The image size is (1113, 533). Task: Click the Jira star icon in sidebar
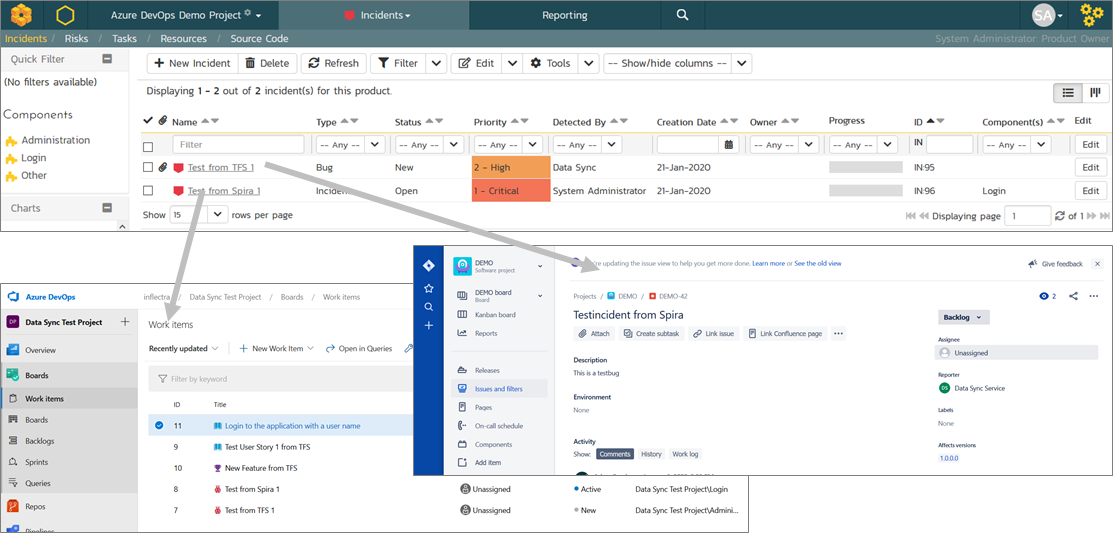click(x=428, y=287)
